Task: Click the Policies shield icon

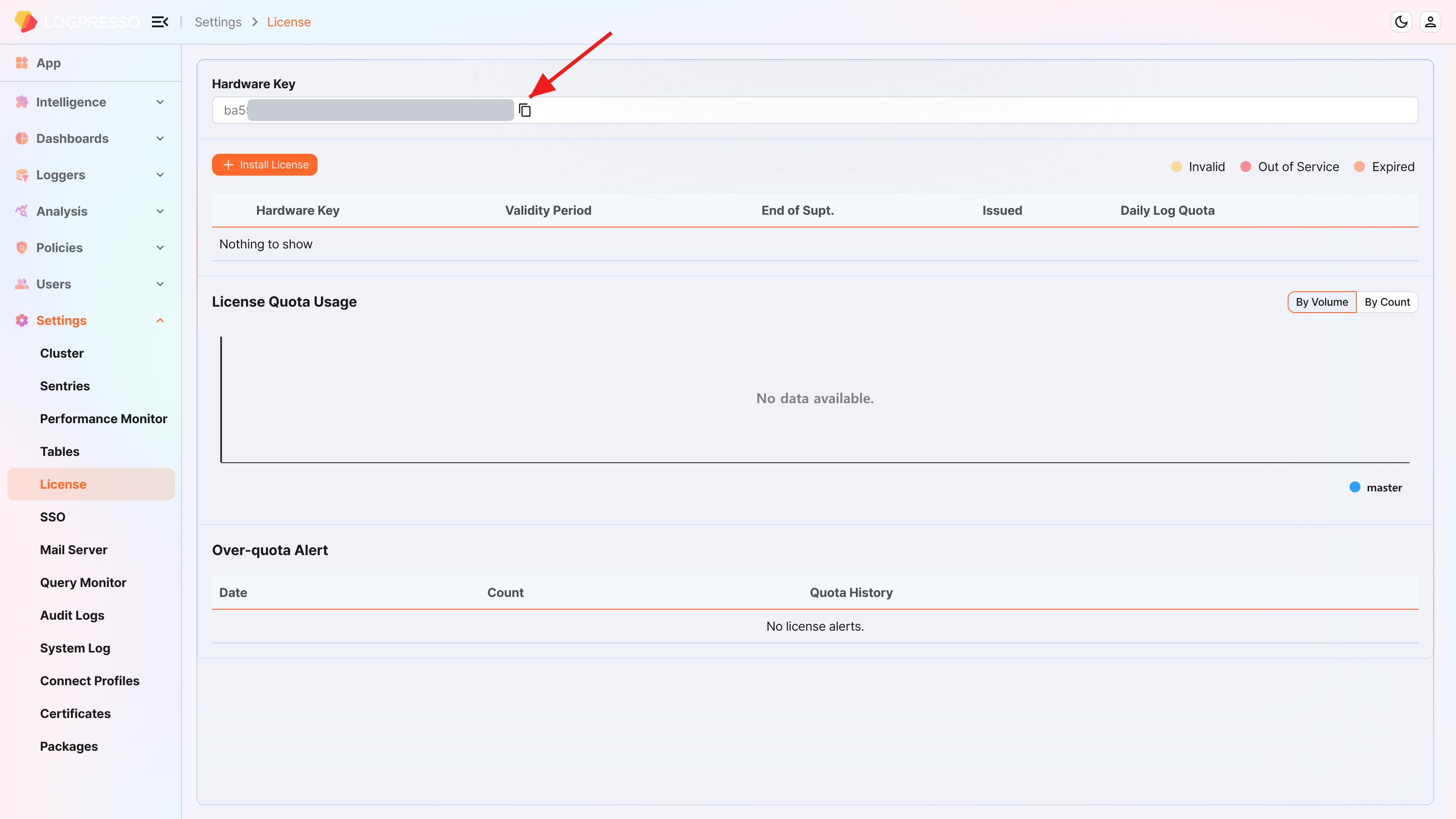Action: coord(22,248)
